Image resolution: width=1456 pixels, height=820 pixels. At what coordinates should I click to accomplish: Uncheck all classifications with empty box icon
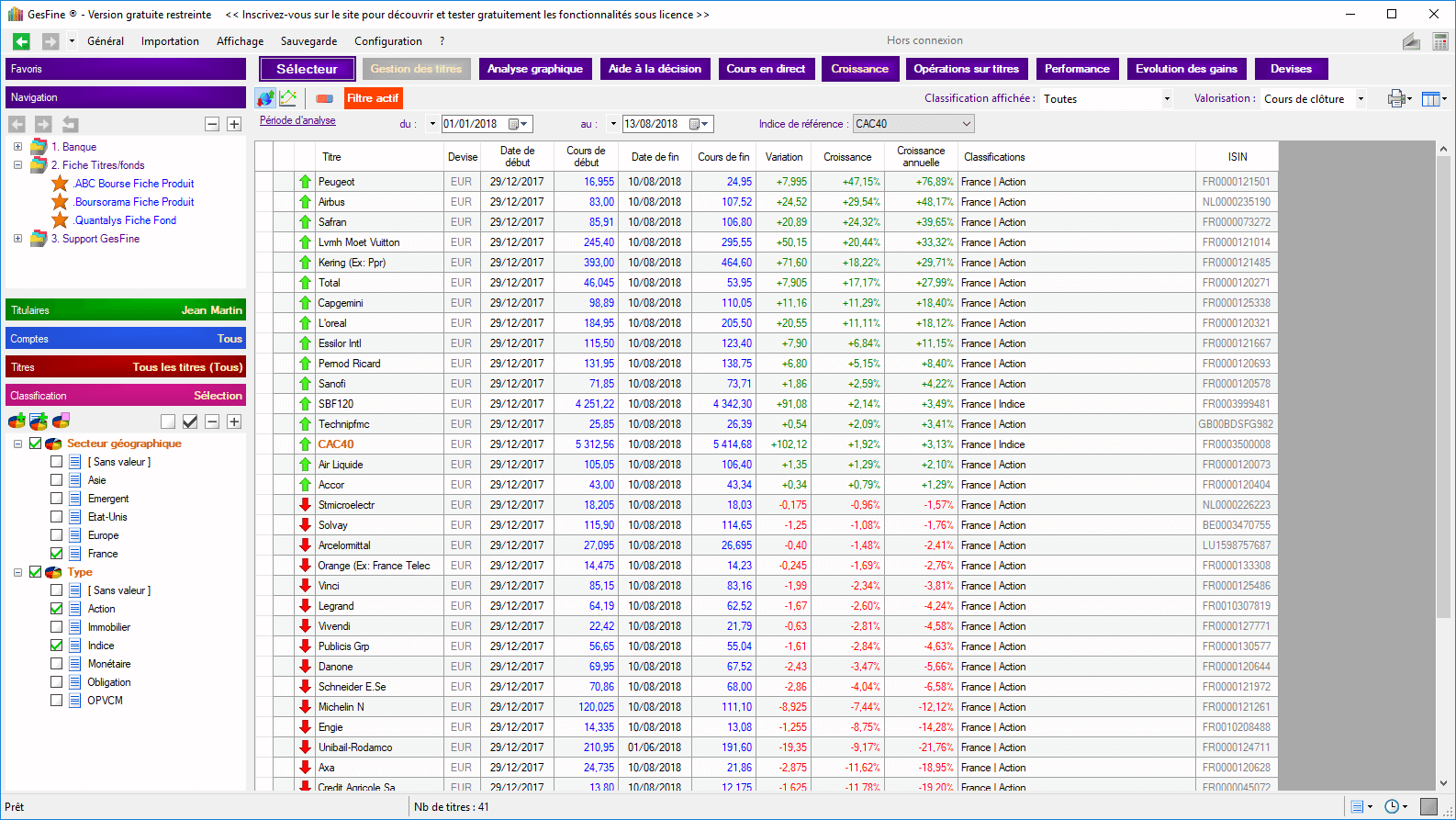tap(168, 421)
